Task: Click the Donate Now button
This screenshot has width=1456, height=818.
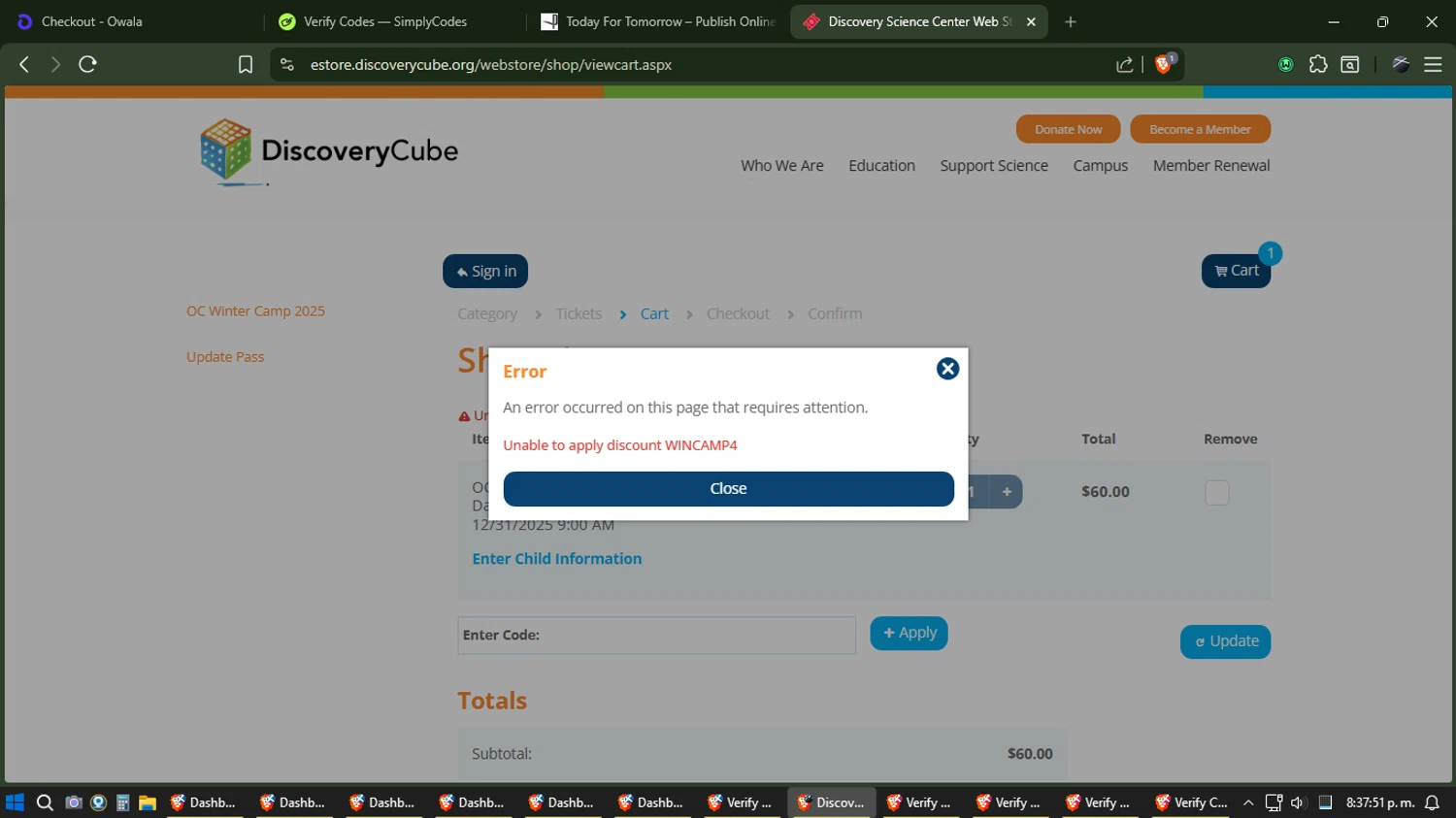Action: [x=1068, y=129]
